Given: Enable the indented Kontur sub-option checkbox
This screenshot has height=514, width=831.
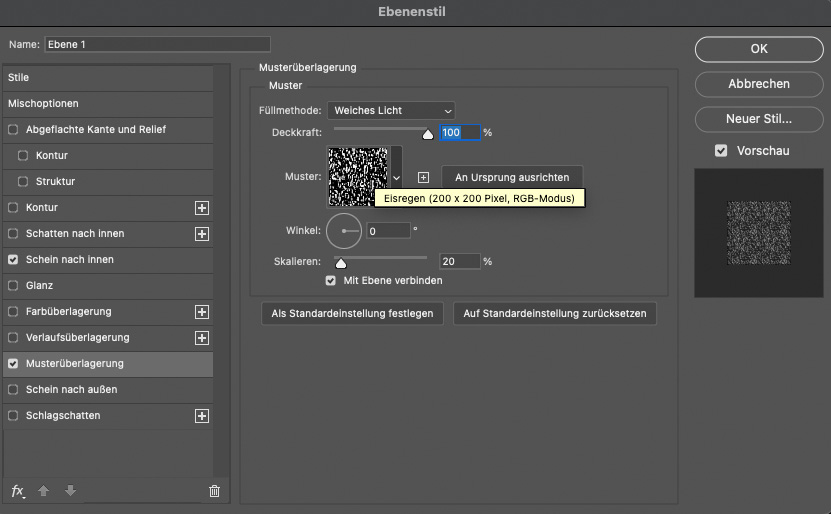Looking at the screenshot, I should pos(23,155).
